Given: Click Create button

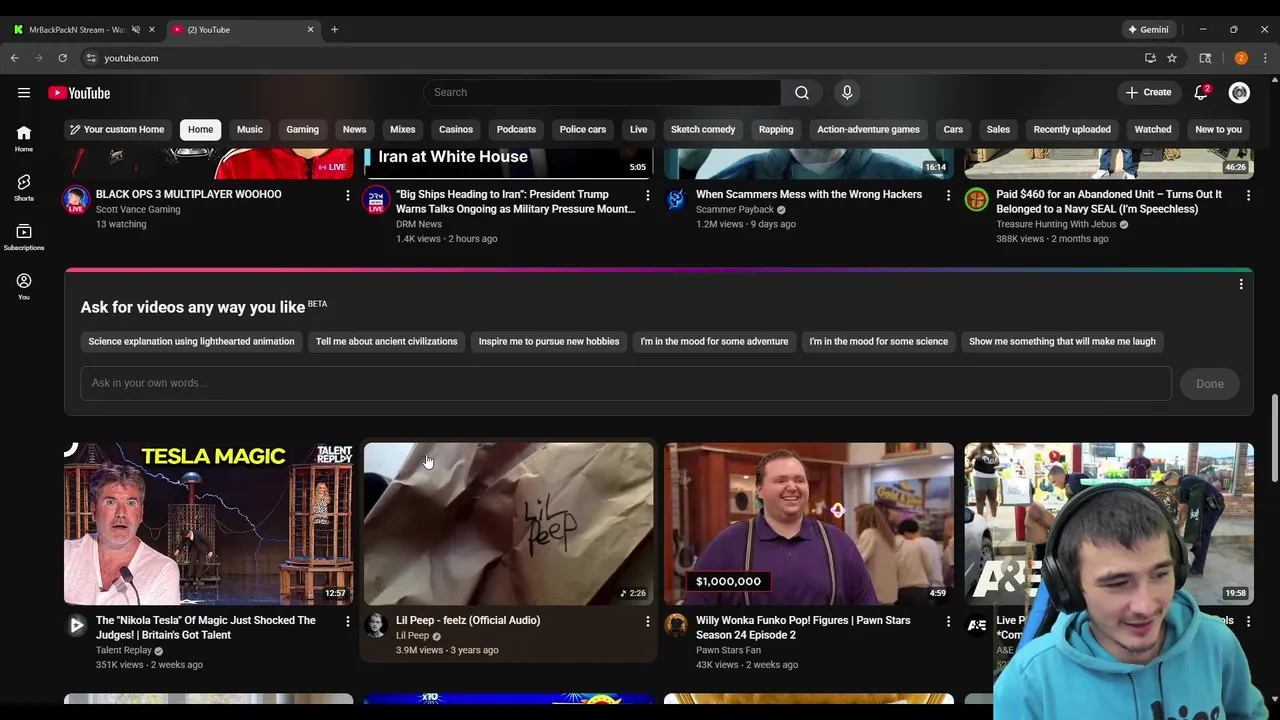Looking at the screenshot, I should [x=1148, y=92].
